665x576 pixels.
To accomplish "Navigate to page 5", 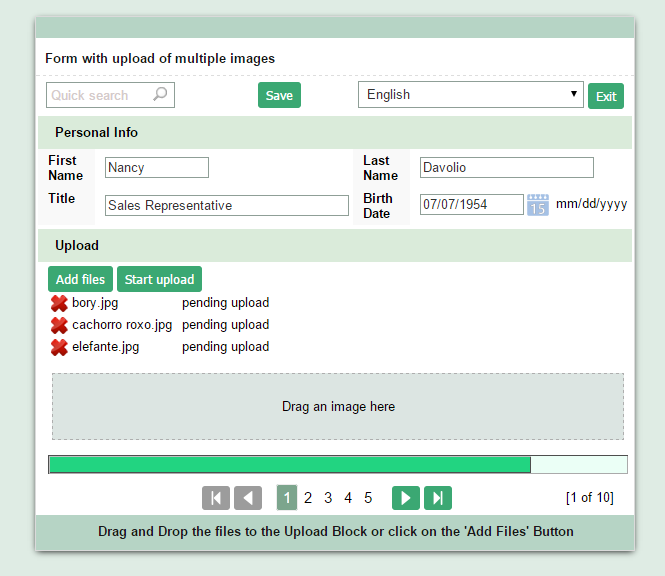I will pyautogui.click(x=368, y=498).
